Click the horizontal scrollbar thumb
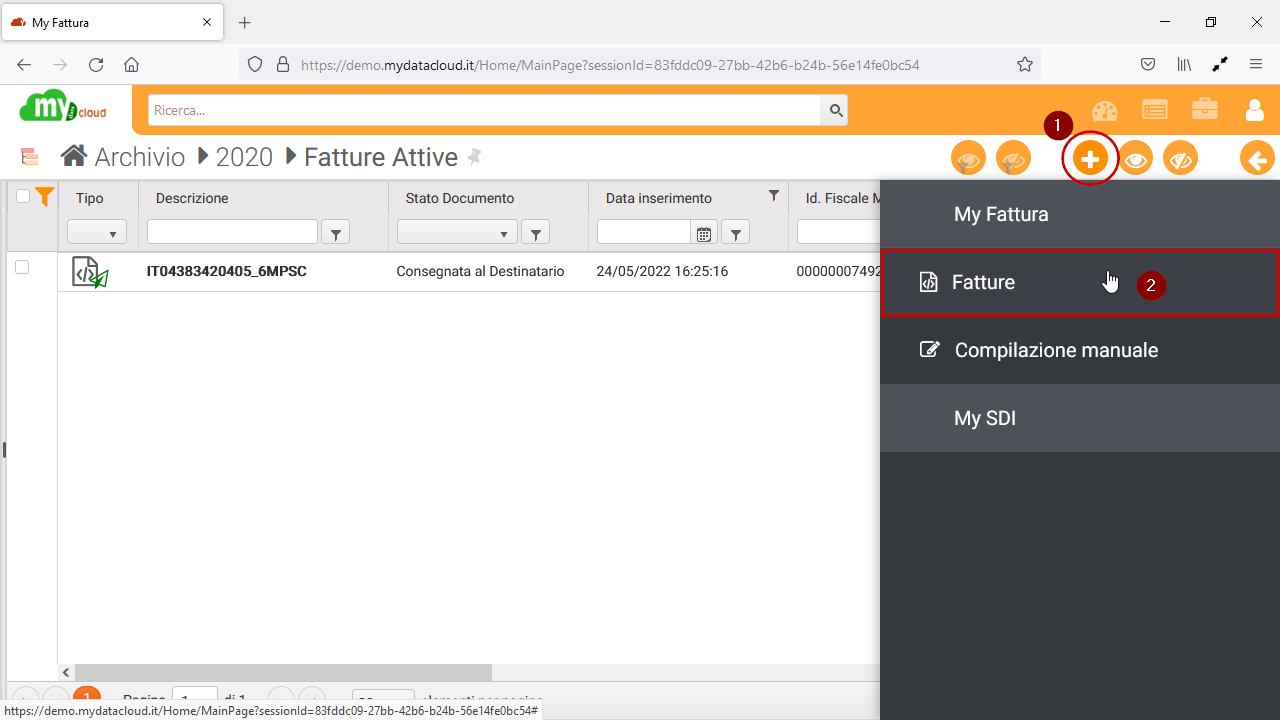This screenshot has height=720, width=1280. point(284,673)
